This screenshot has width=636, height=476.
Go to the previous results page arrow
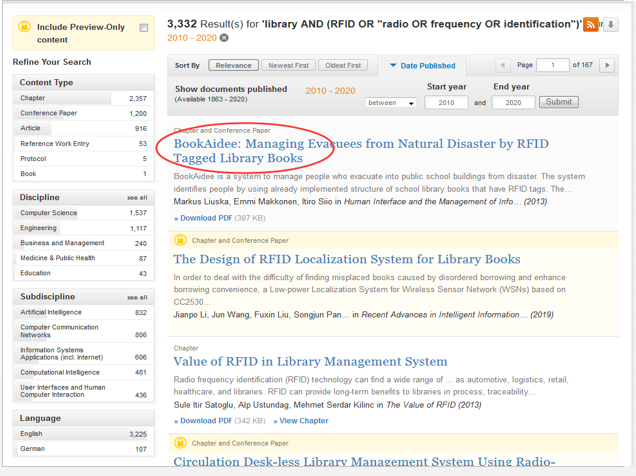click(503, 65)
